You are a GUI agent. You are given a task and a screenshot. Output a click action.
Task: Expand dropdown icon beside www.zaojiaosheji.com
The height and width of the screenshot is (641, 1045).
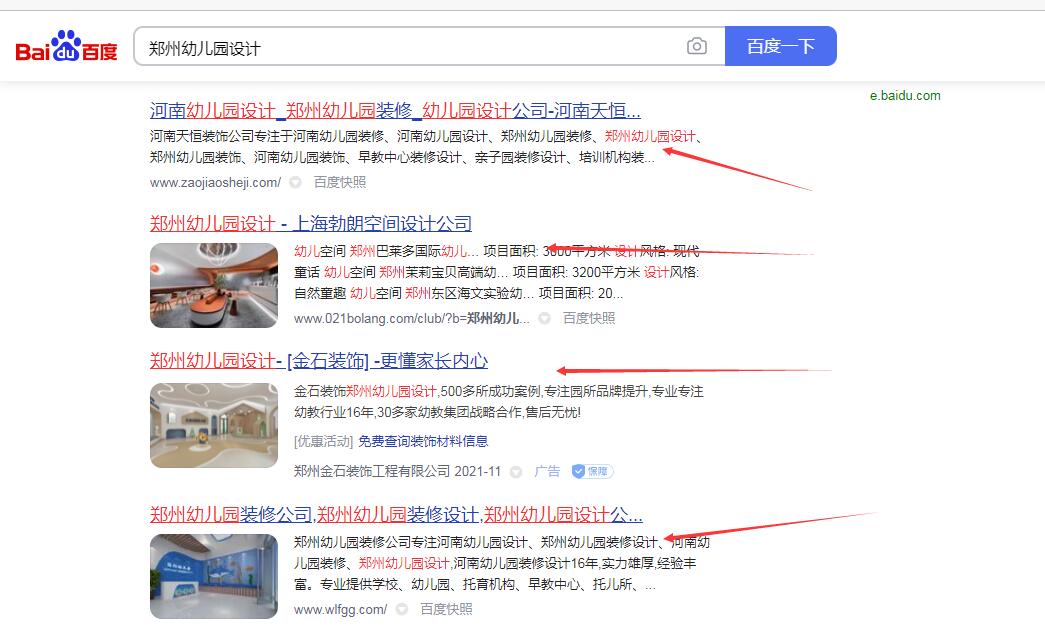[x=295, y=182]
